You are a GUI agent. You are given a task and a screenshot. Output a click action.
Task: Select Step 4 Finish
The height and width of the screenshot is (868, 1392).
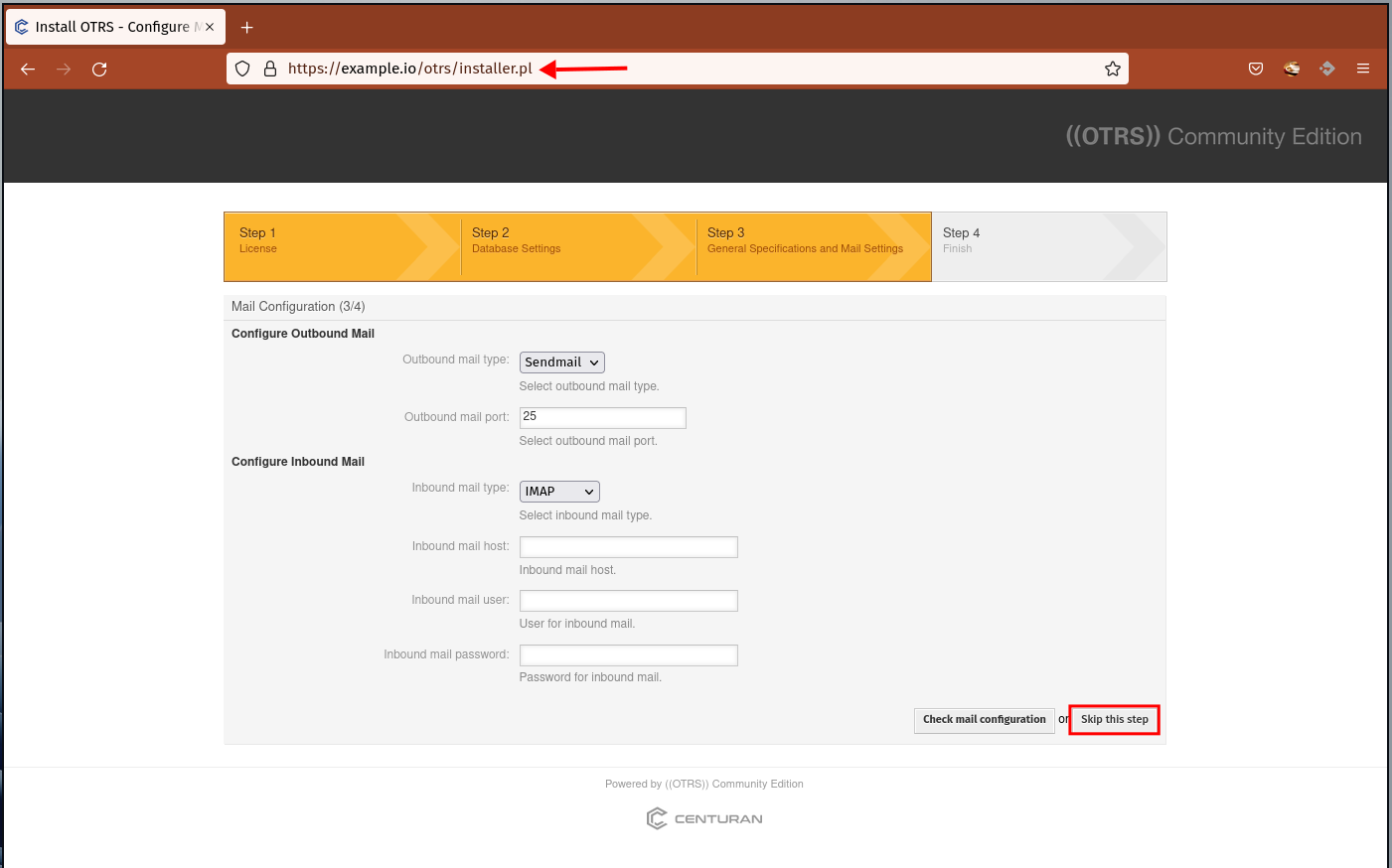(1049, 246)
